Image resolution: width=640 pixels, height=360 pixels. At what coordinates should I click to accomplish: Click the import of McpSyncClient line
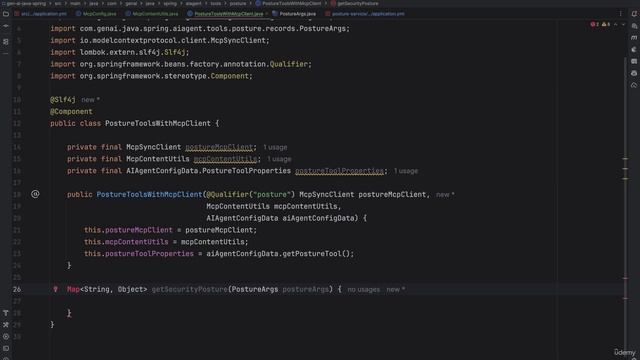(160, 40)
